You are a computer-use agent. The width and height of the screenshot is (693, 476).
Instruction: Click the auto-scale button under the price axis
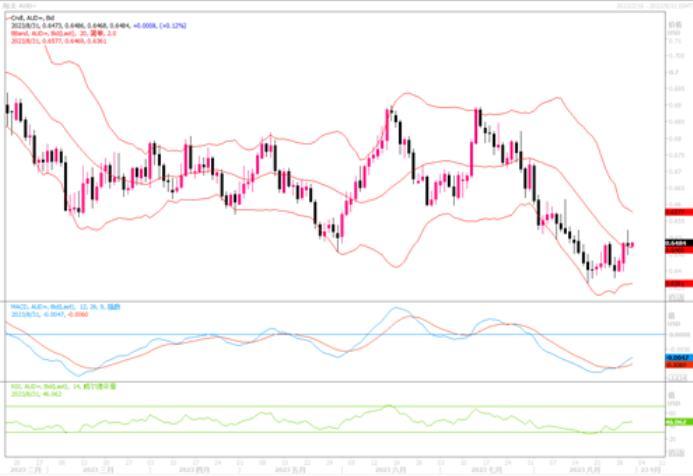(x=678, y=298)
